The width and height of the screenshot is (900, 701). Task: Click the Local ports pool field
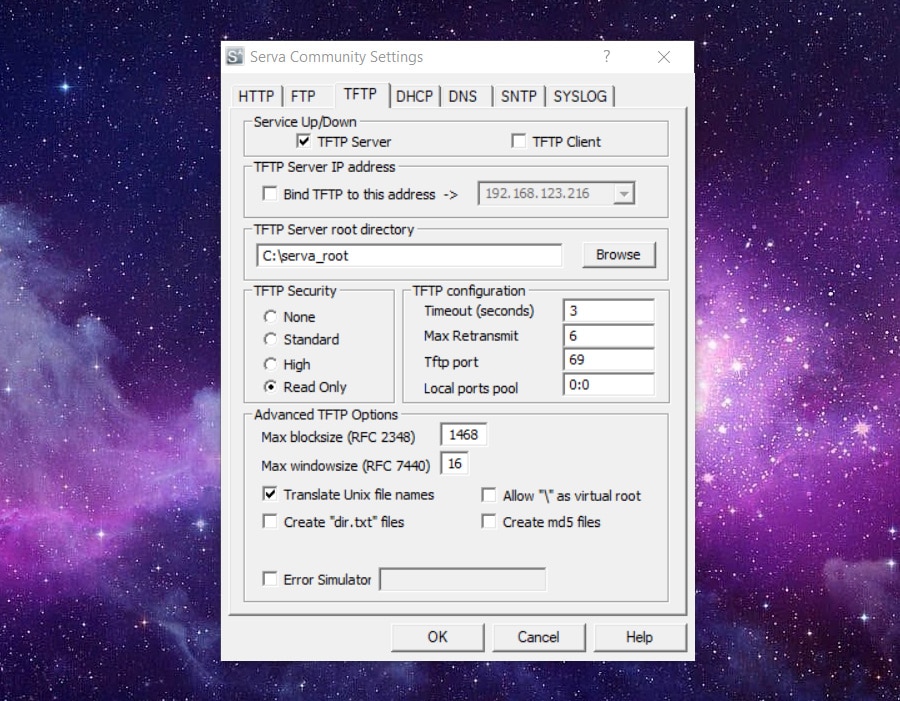[x=609, y=385]
